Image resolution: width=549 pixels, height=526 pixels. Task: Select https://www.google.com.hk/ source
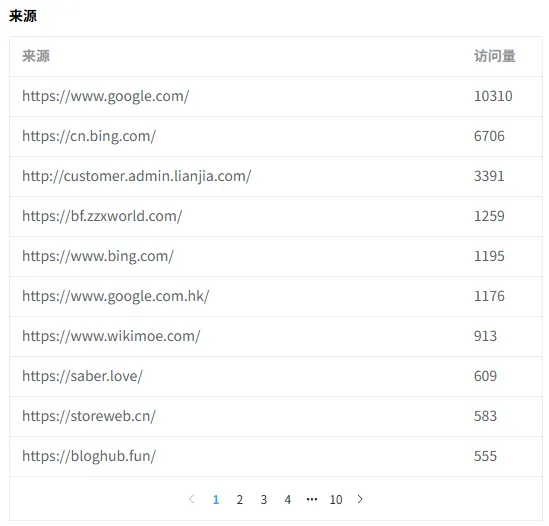click(116, 296)
